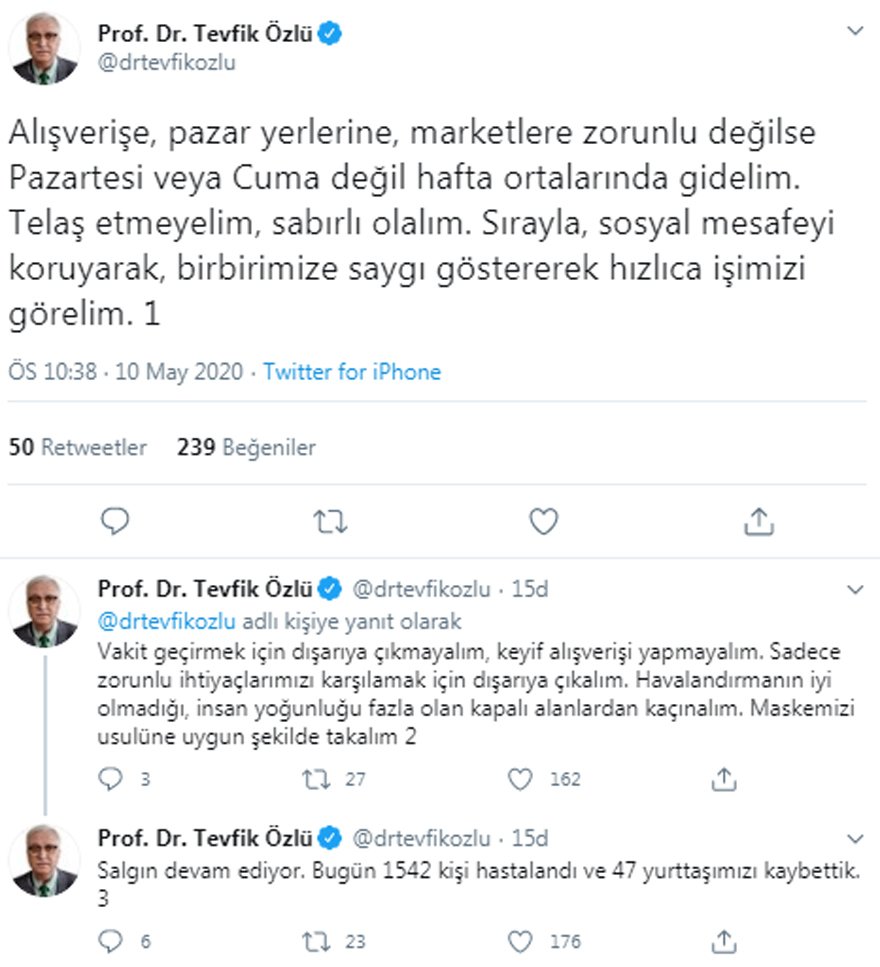The image size is (880, 967).
Task: Like the reply with 162 likes
Action: click(521, 779)
